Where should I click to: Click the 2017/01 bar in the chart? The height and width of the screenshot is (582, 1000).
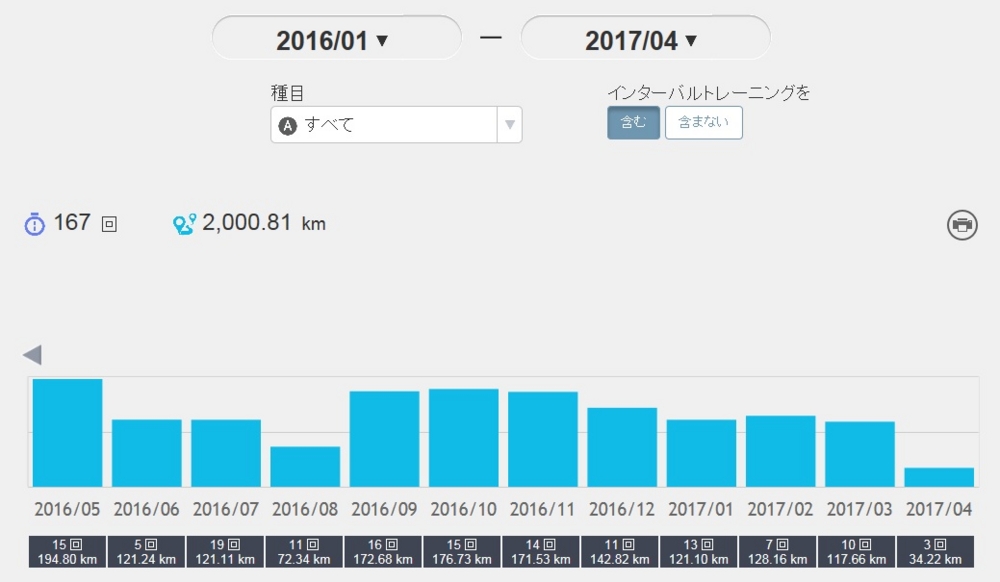point(702,453)
